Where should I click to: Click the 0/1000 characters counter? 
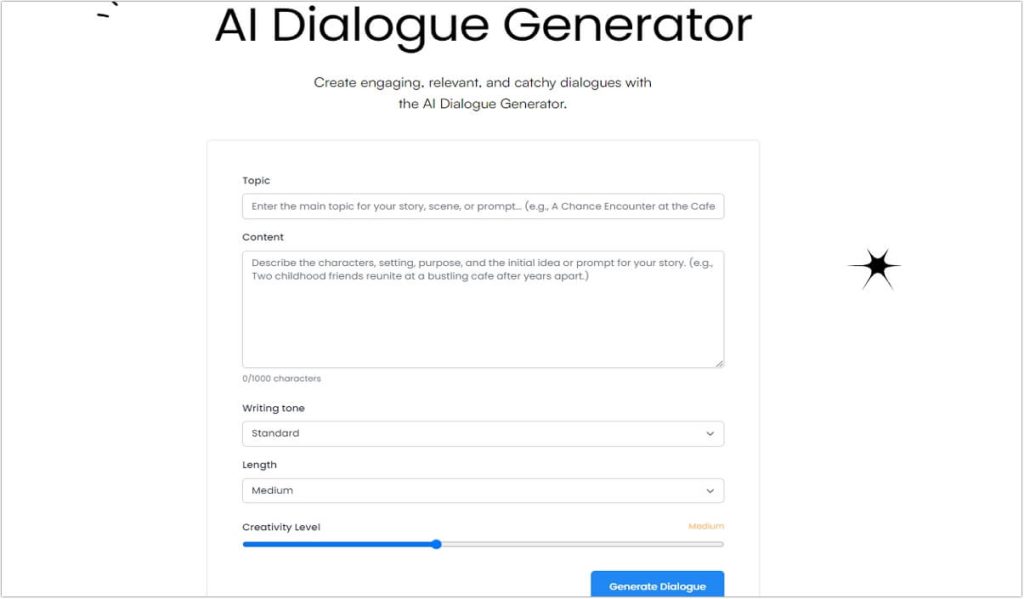coord(281,378)
